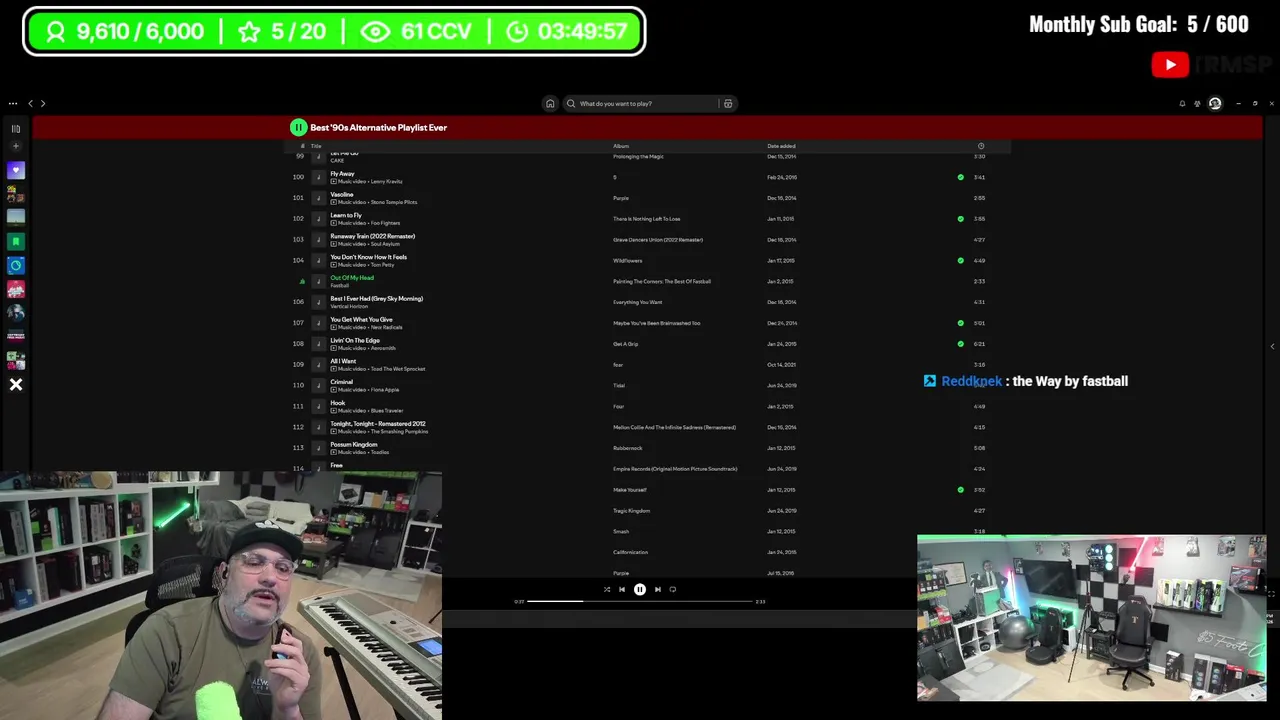1280x720 pixels.
Task: Navigate forward with the right arrow
Action: point(42,103)
